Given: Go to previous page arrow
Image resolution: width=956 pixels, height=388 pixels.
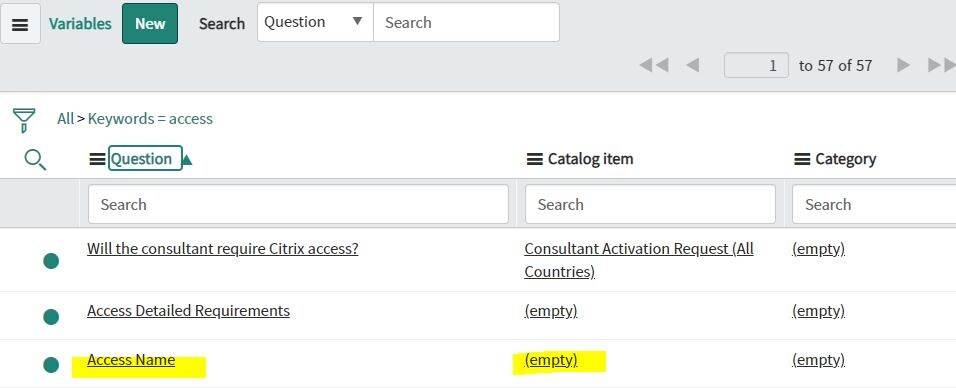Looking at the screenshot, I should point(692,65).
